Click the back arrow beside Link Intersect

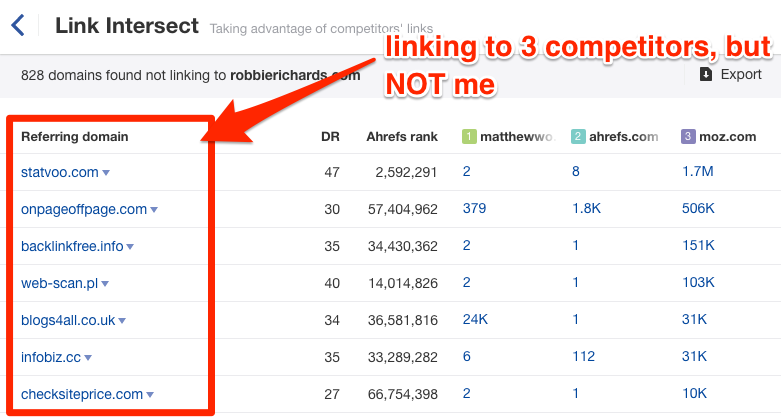click(17, 25)
